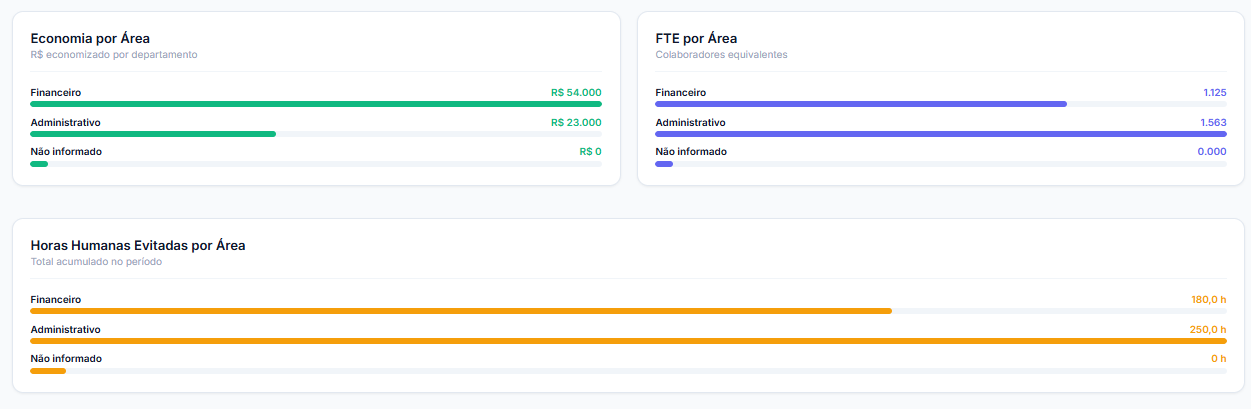Click the green Não informado economy bar
This screenshot has width=1251, height=409.
coord(39,164)
